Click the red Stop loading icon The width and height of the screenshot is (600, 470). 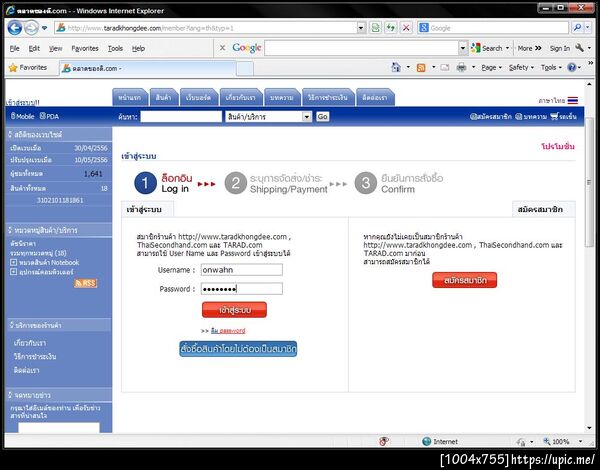click(406, 28)
